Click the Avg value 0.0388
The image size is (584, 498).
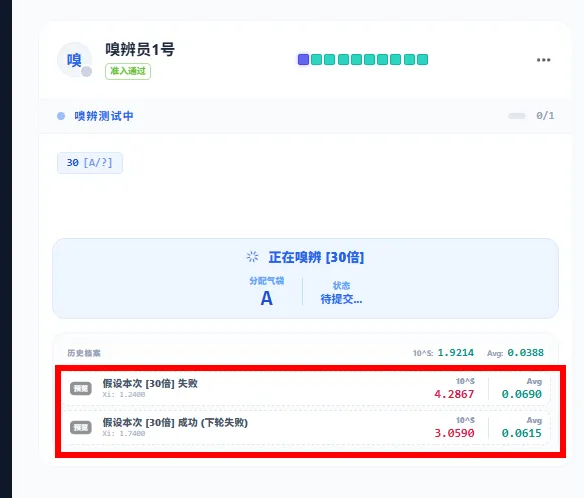pos(526,353)
